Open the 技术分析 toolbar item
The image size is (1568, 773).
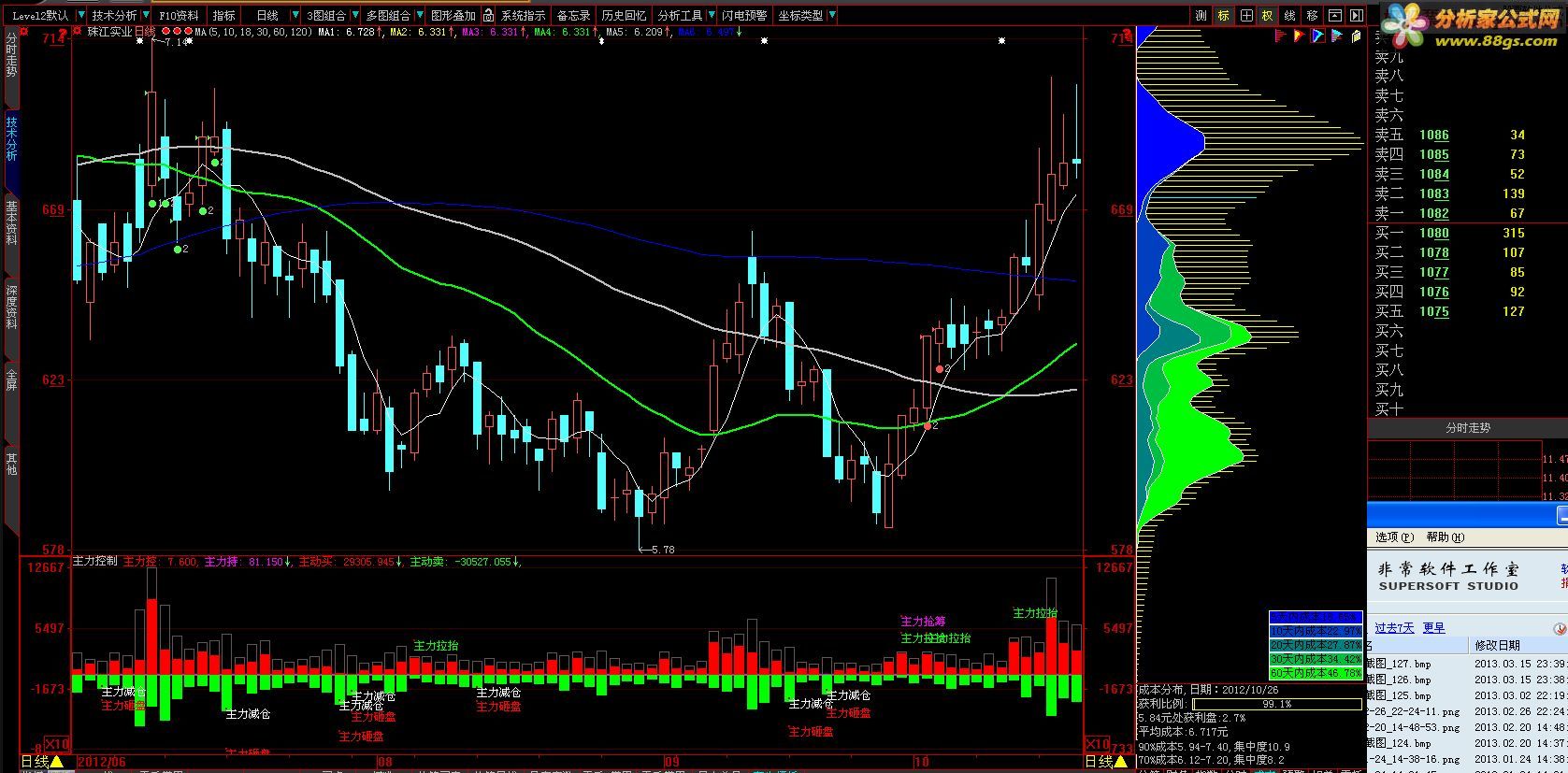tap(114, 16)
